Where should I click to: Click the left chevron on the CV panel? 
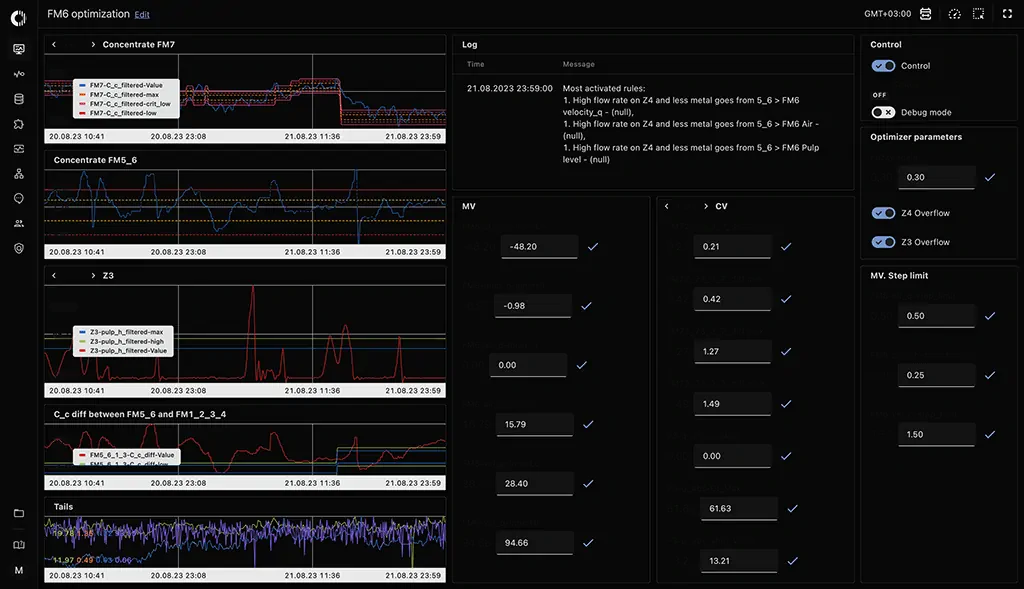[x=667, y=206]
